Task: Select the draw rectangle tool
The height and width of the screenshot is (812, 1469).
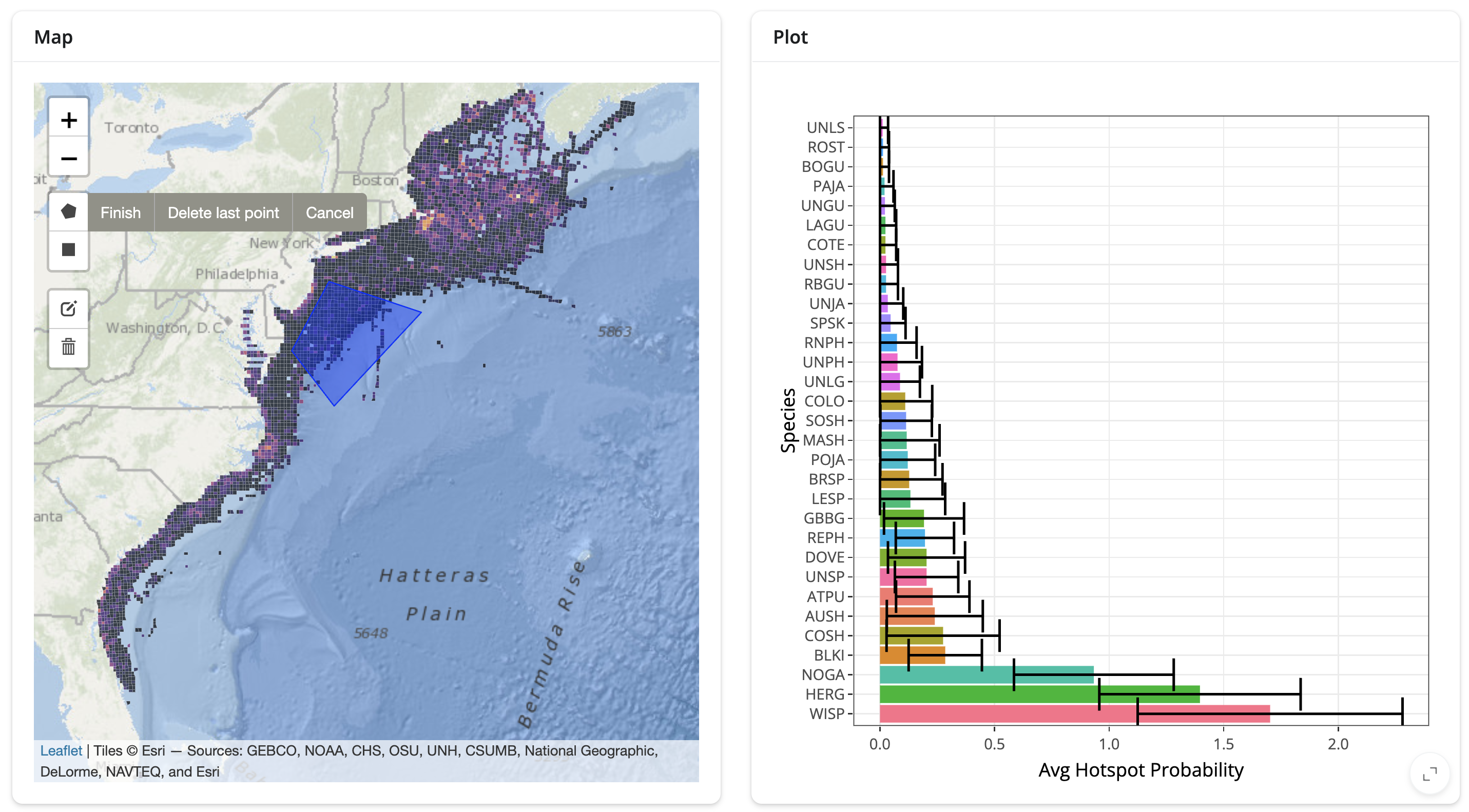Action: (68, 250)
